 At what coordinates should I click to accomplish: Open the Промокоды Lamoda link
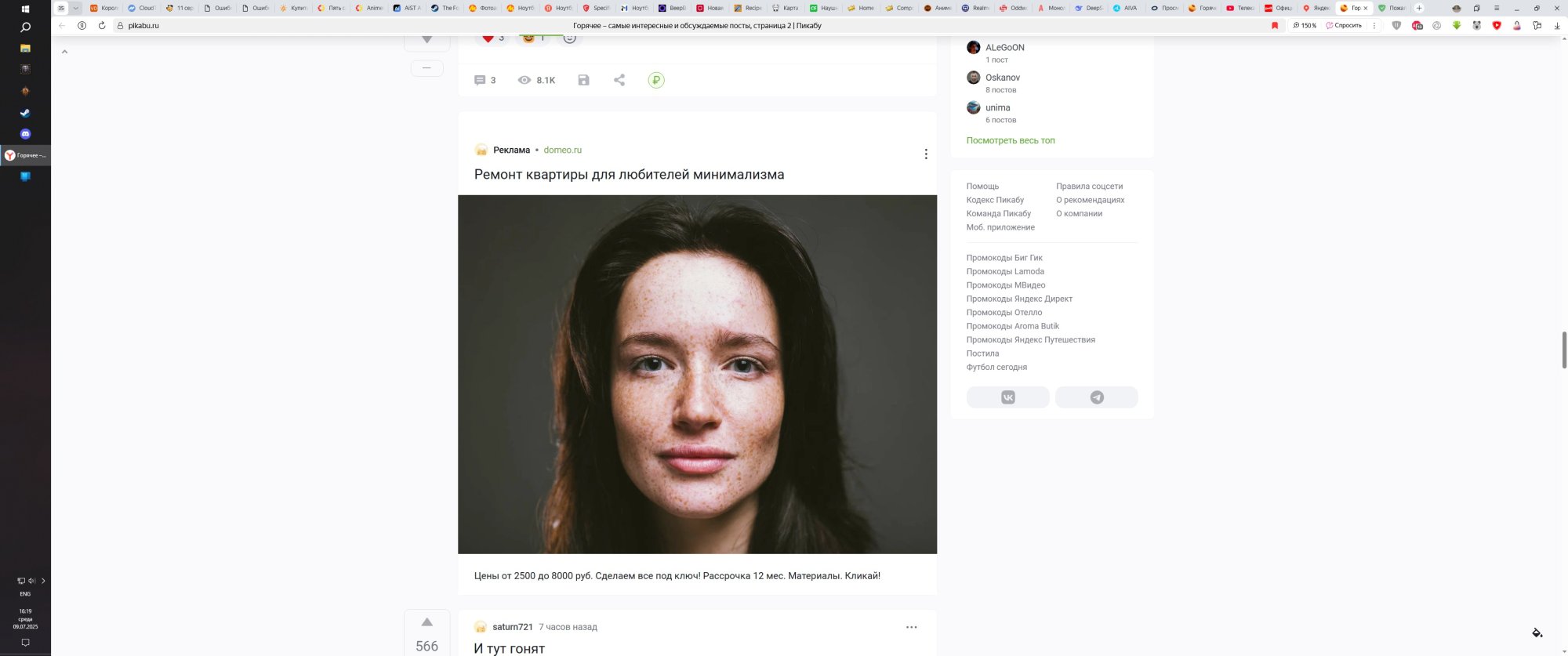click(1005, 271)
